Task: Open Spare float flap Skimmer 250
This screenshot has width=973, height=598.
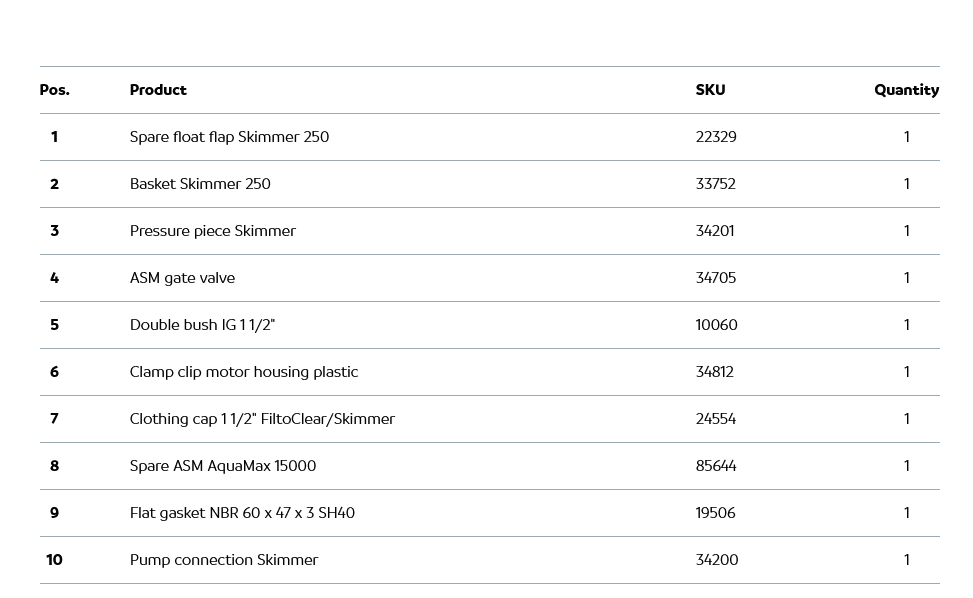Action: (229, 137)
